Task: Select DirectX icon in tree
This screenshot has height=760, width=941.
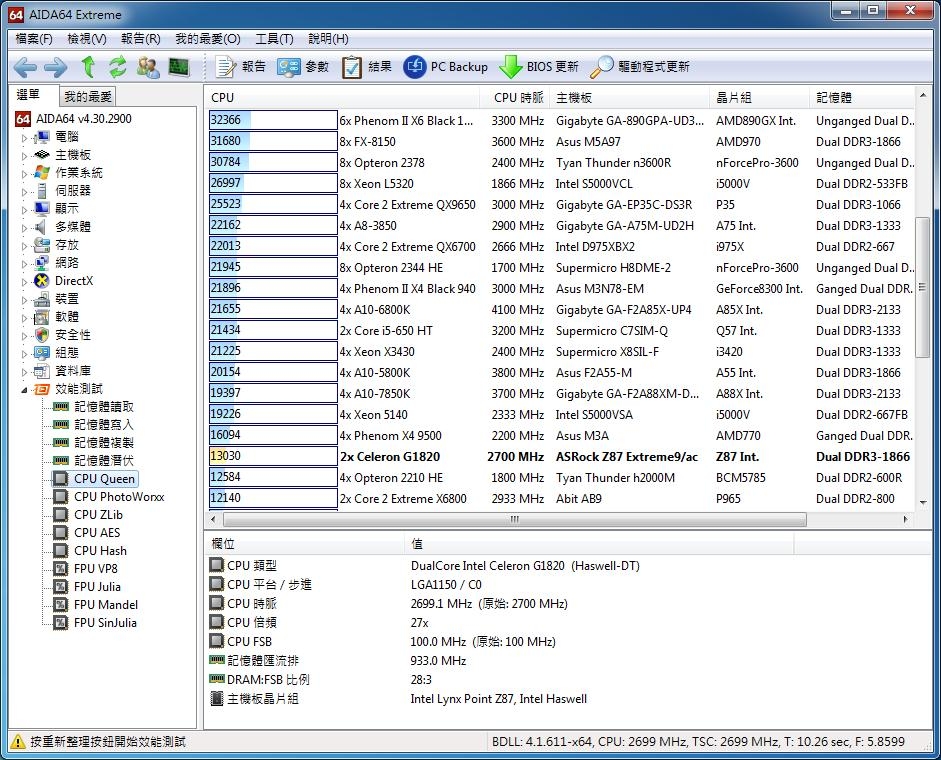Action: pos(41,281)
